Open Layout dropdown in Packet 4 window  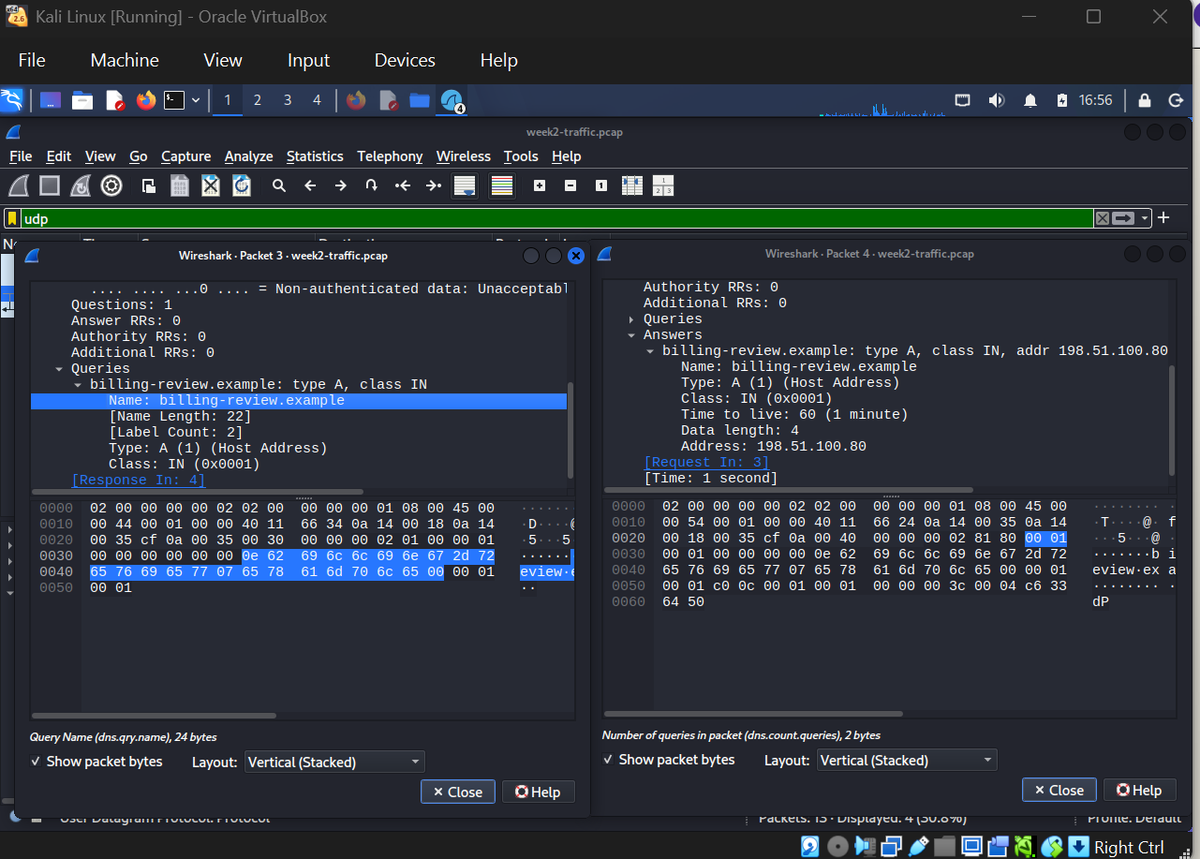(906, 760)
